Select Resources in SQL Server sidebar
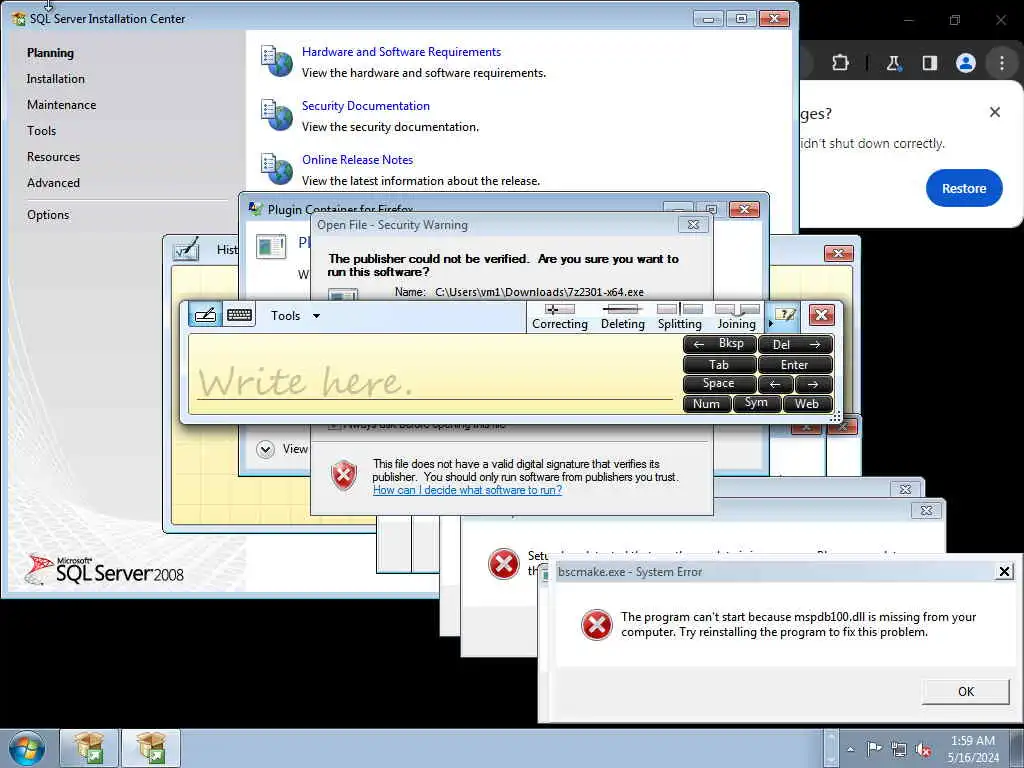Image resolution: width=1024 pixels, height=768 pixels. click(x=54, y=157)
